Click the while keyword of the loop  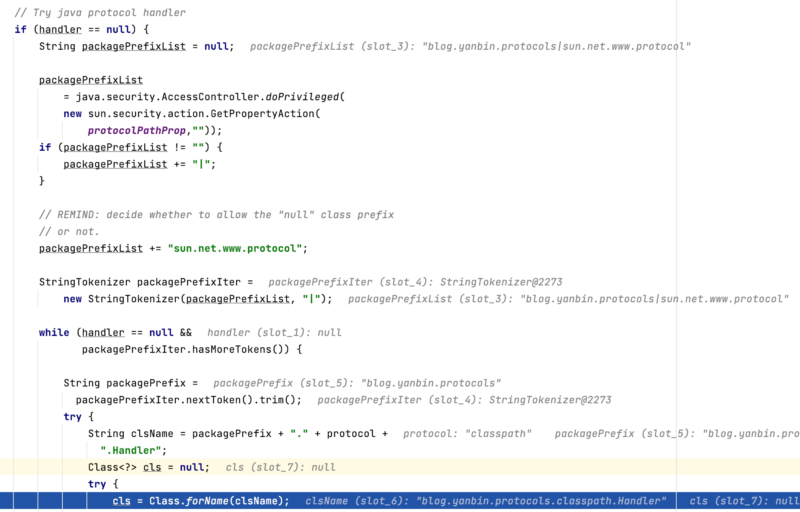coord(54,332)
